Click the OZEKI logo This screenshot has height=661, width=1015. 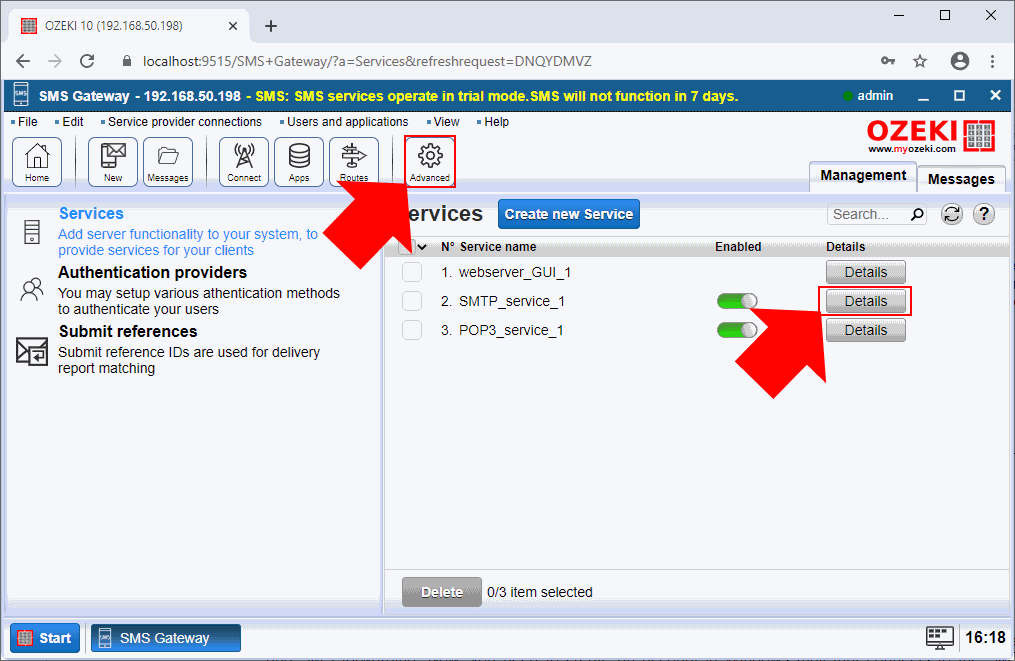coord(931,136)
